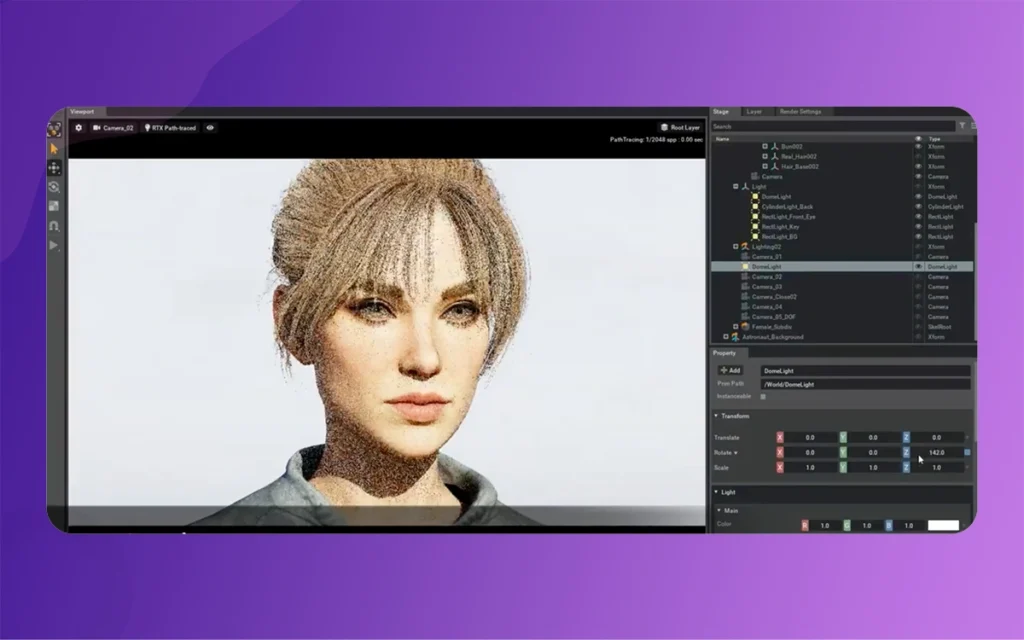The width and height of the screenshot is (1024, 640).
Task: Switch to the Render Settings tab
Action: [x=800, y=112]
